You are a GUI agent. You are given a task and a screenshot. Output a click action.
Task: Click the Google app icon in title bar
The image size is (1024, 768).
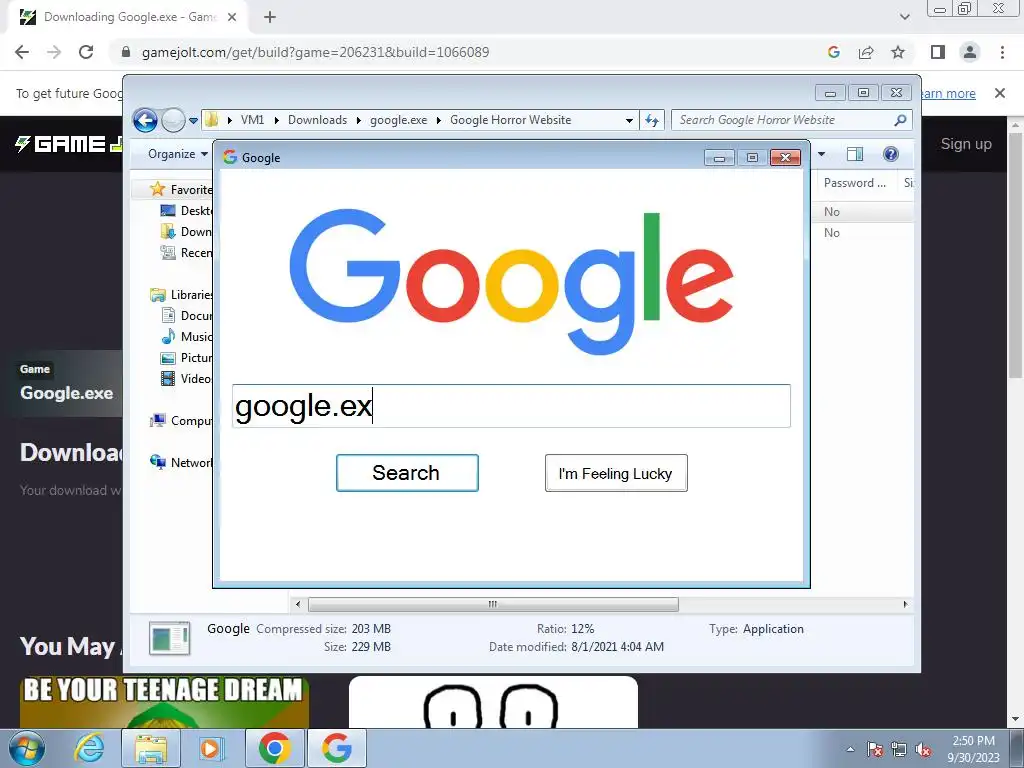(x=230, y=157)
